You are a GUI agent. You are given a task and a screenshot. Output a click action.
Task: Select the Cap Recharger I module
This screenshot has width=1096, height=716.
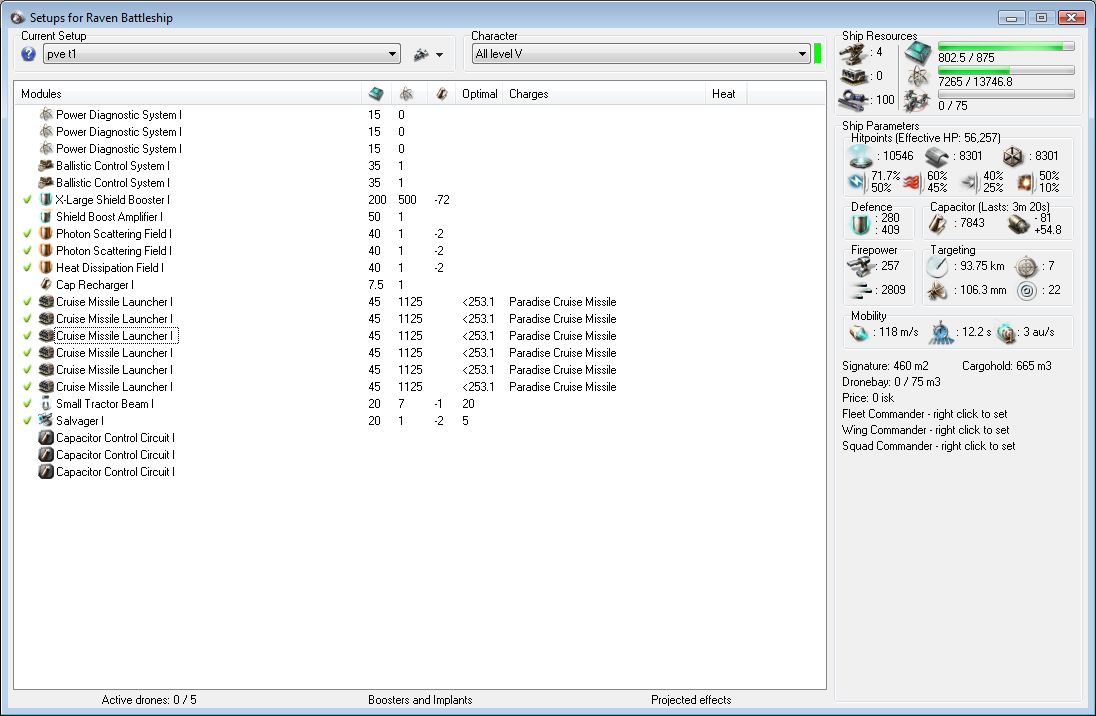[94, 285]
